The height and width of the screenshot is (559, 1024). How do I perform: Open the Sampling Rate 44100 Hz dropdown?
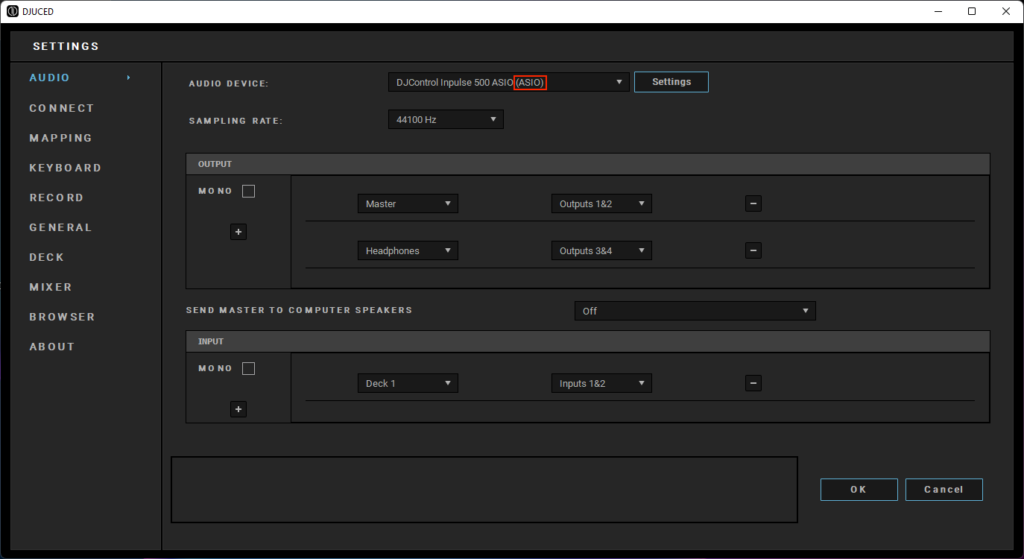coord(446,120)
